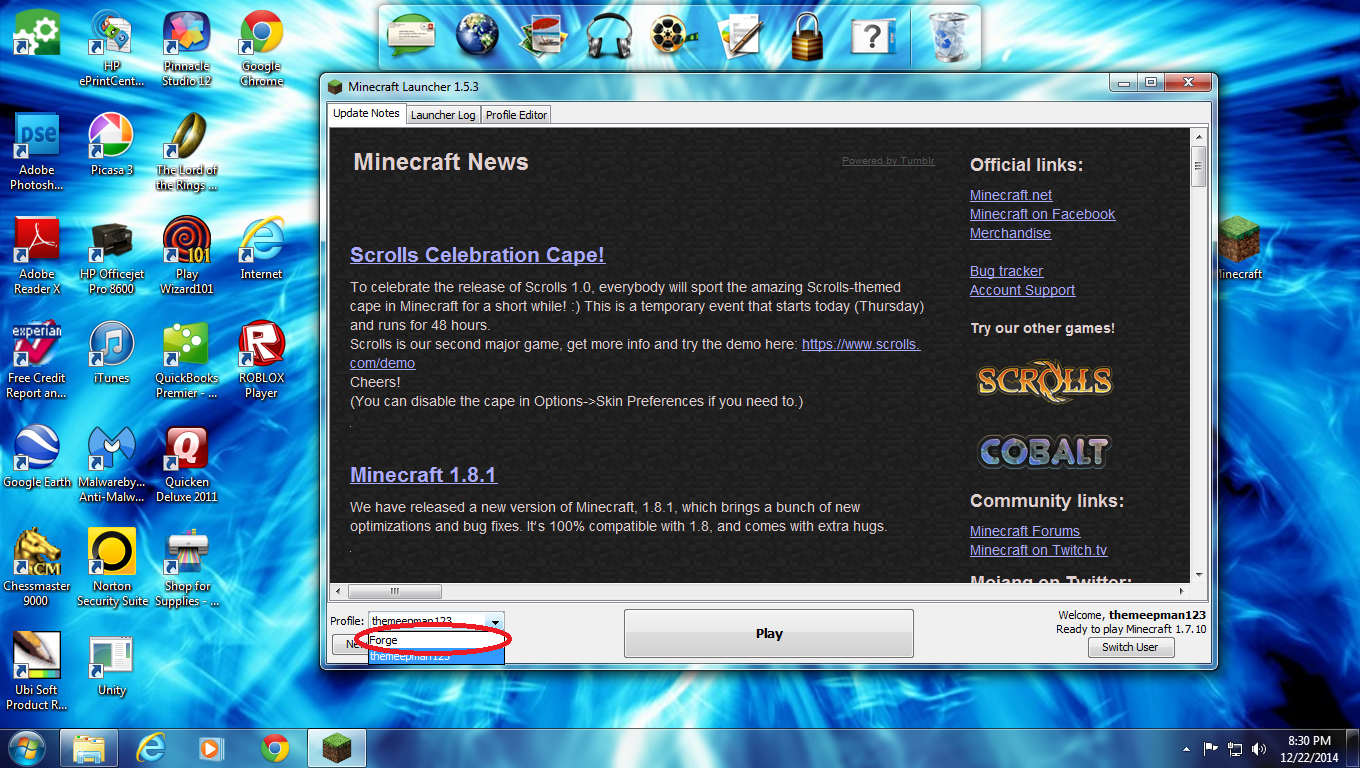Open the Profile Editor tab
The width and height of the screenshot is (1360, 769).
pos(516,114)
